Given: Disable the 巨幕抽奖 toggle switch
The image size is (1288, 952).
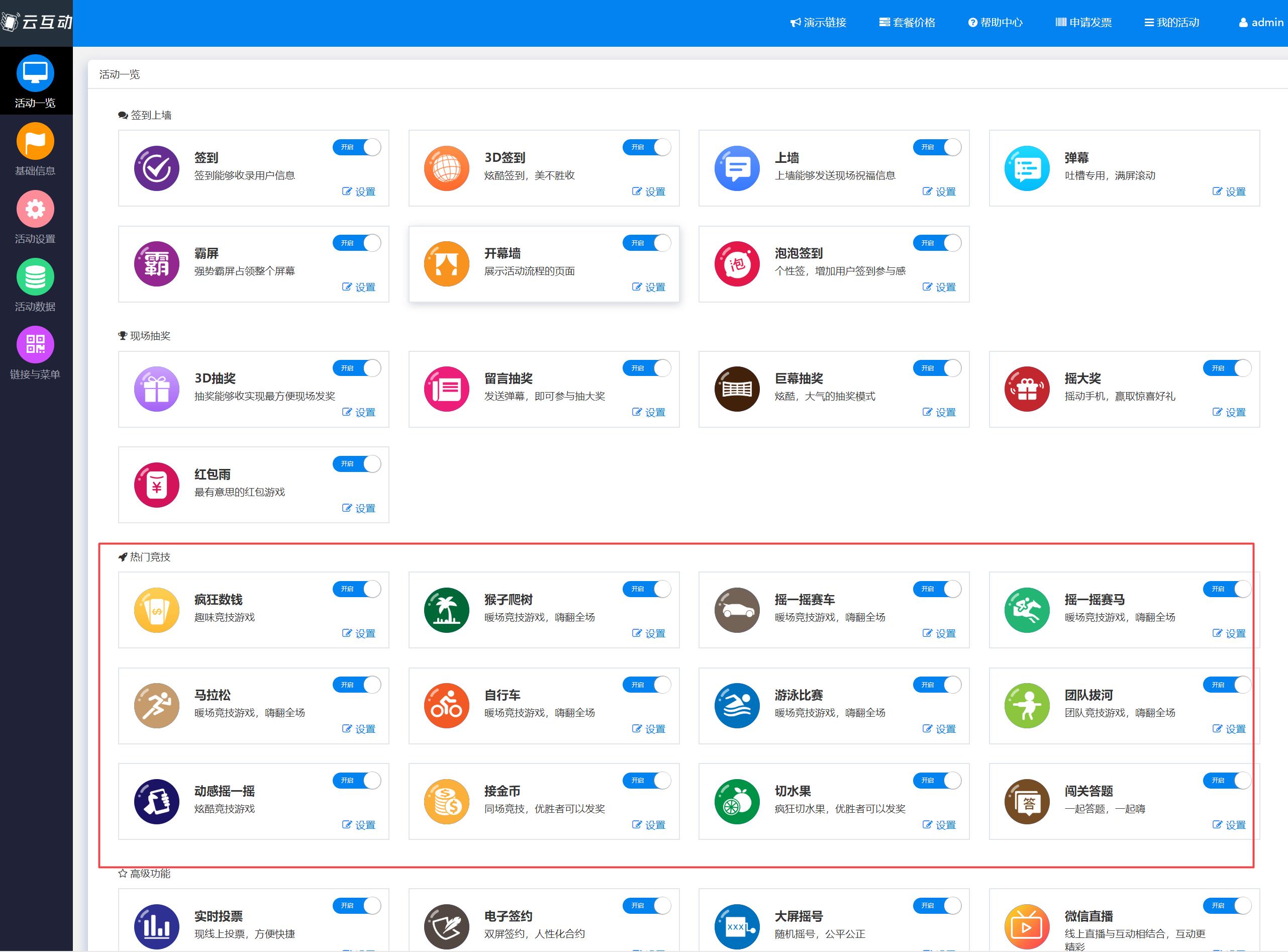Looking at the screenshot, I should [x=937, y=368].
